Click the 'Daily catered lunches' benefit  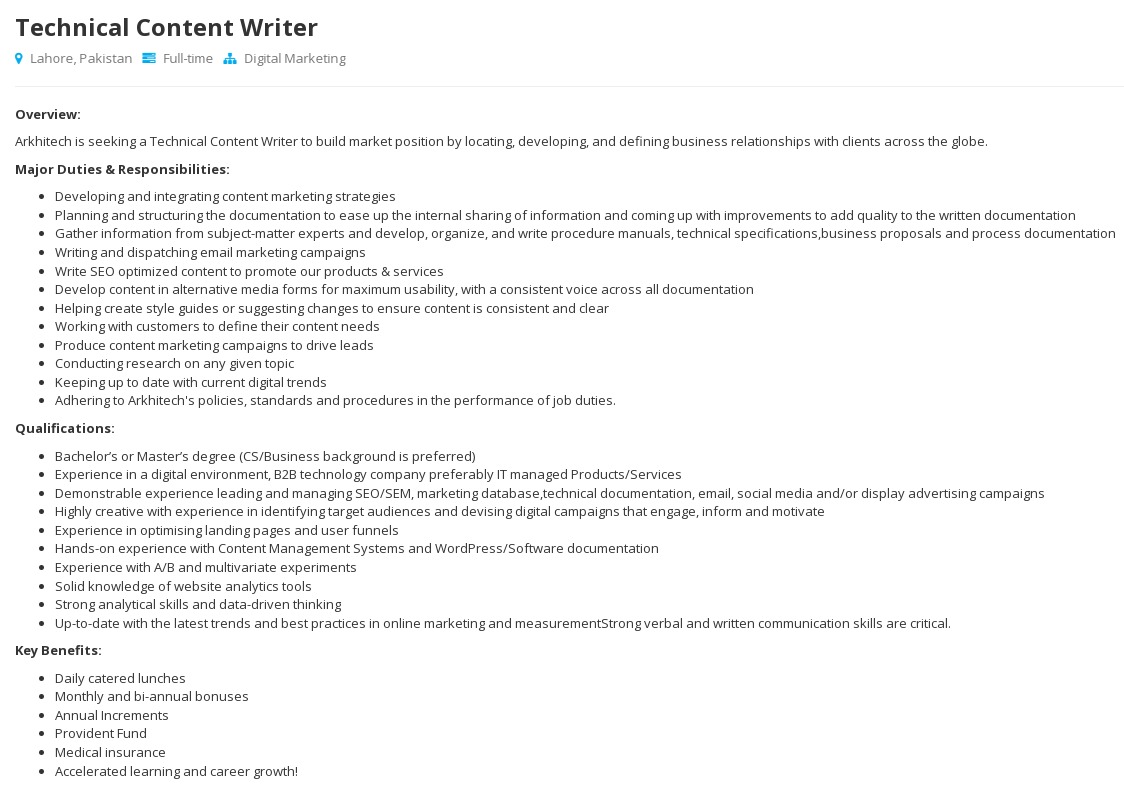(120, 678)
